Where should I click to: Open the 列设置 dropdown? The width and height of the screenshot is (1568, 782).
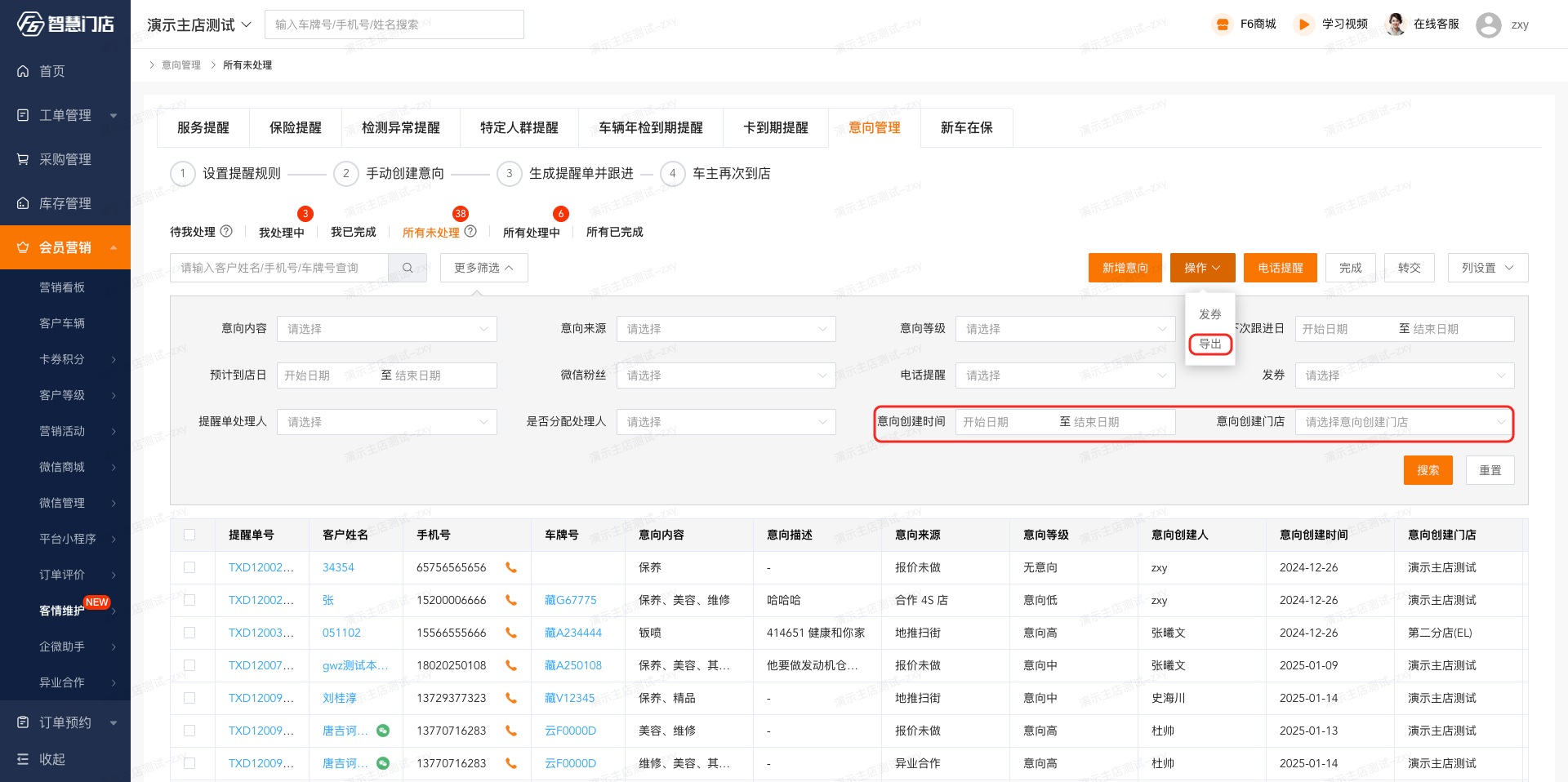pyautogui.click(x=1488, y=268)
